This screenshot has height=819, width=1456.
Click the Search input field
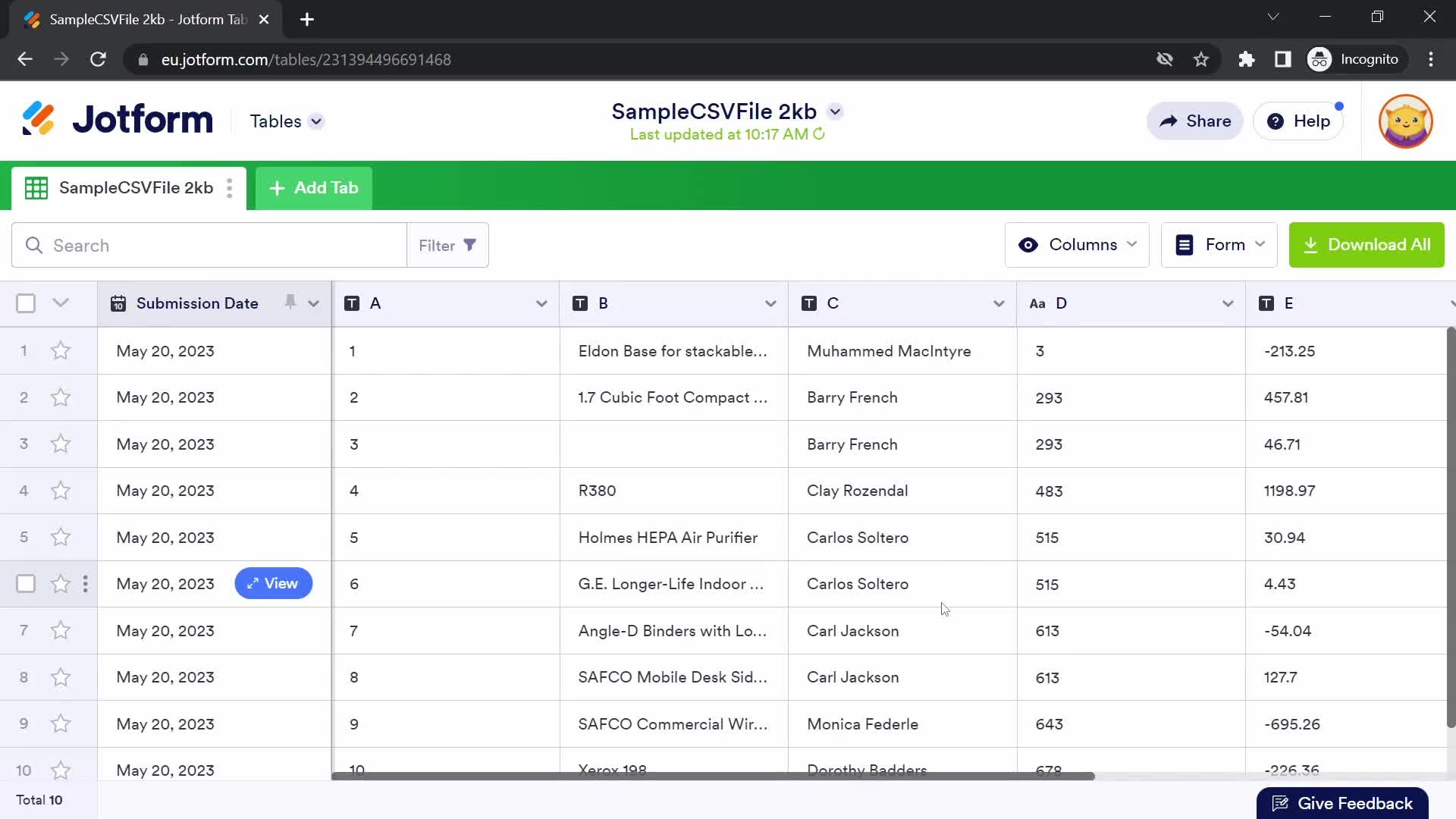[209, 245]
